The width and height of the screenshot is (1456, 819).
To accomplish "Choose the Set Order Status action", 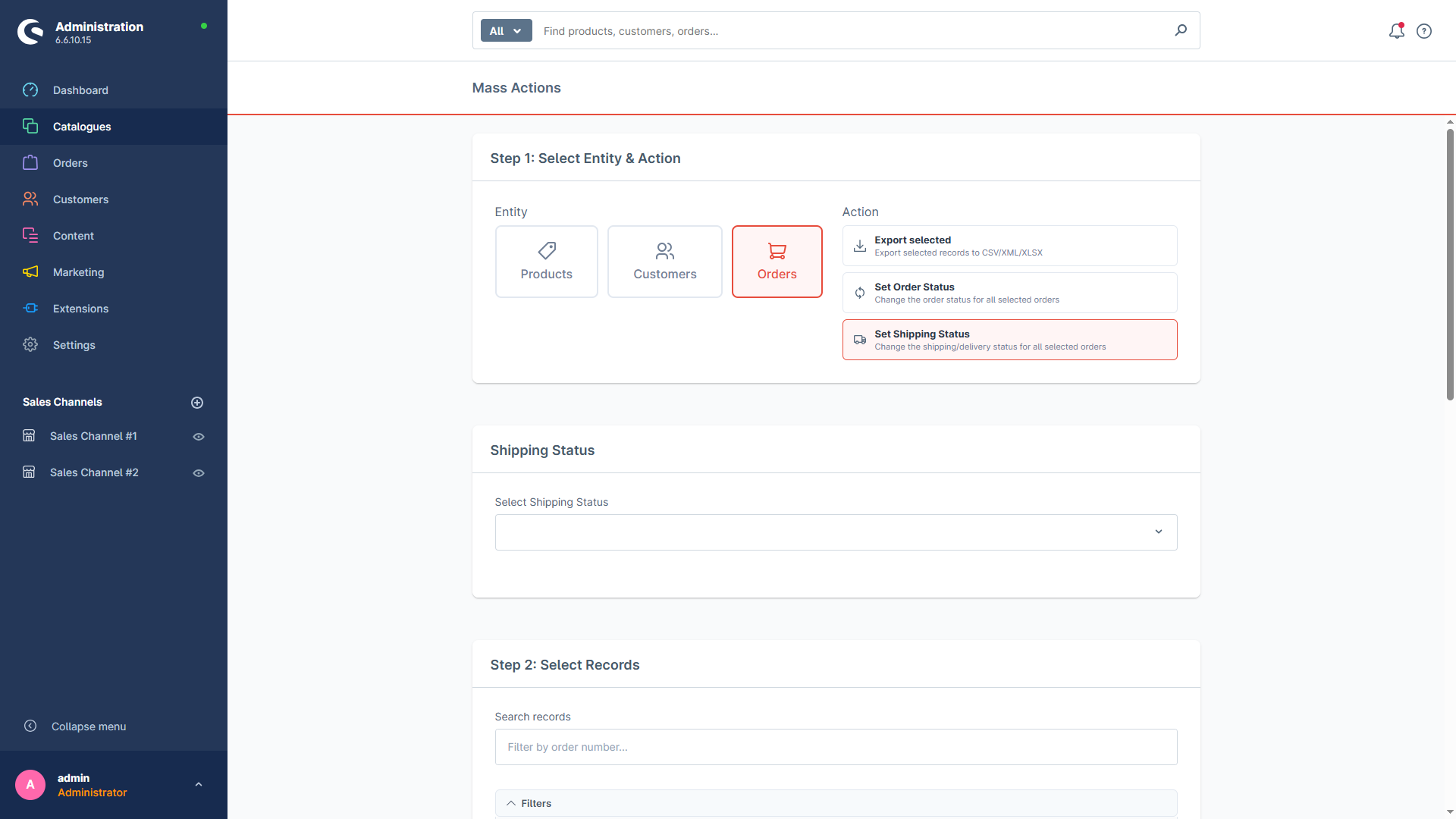I will tap(1009, 293).
